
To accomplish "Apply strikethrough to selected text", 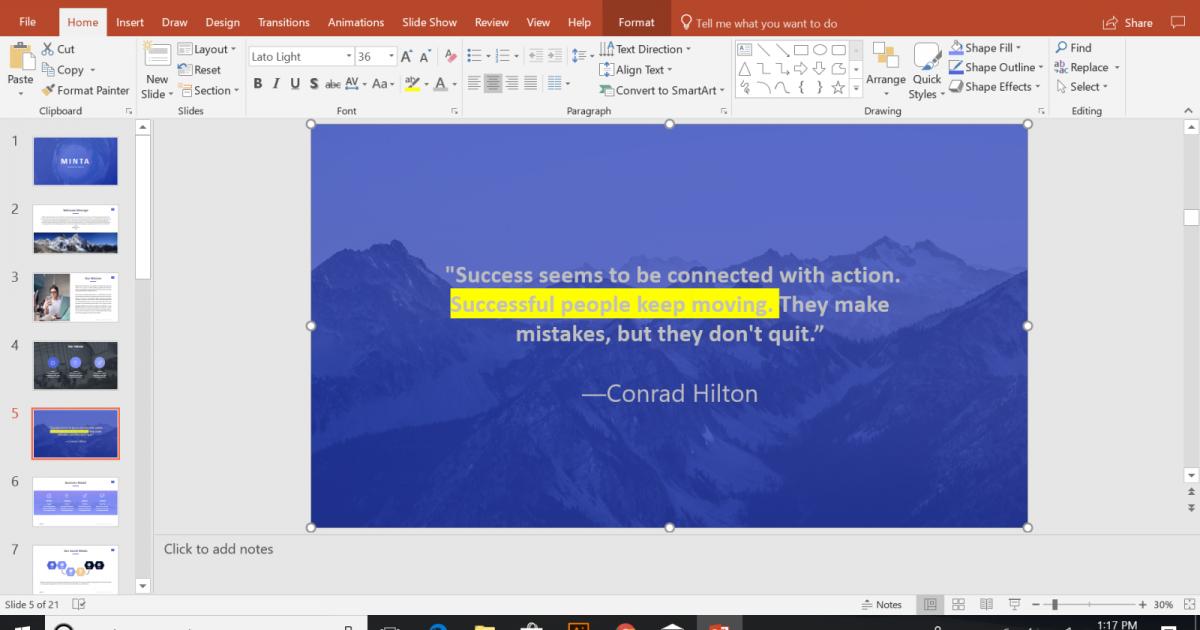I will pyautogui.click(x=332, y=84).
